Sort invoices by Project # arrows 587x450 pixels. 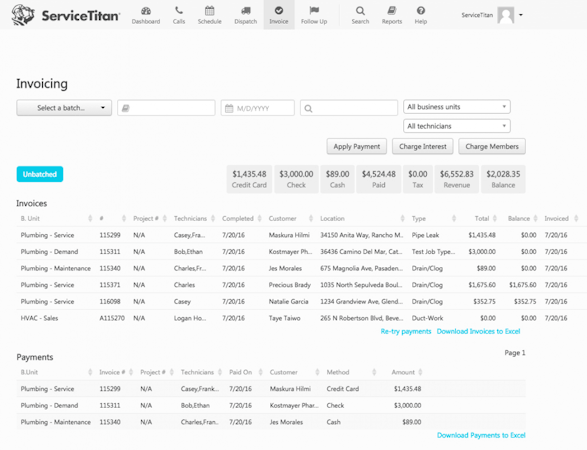165,218
